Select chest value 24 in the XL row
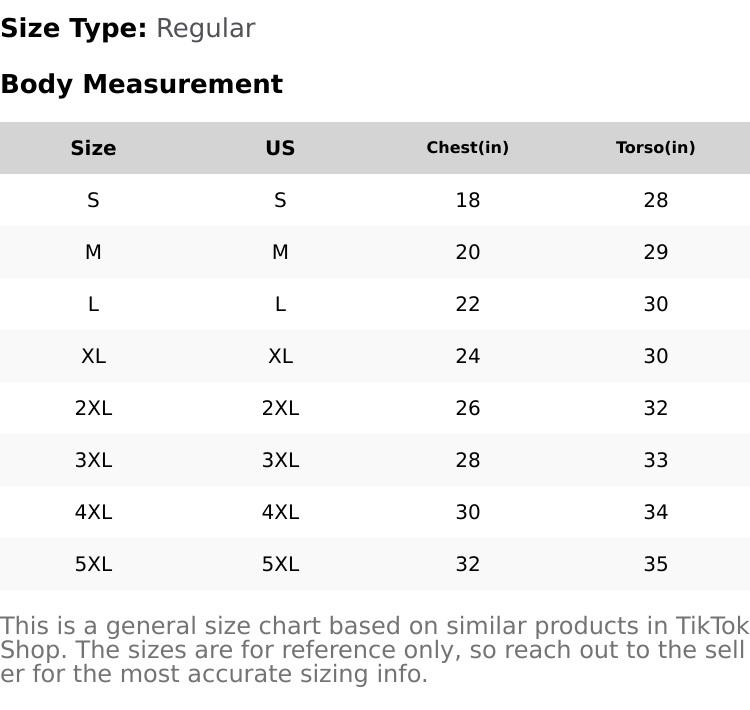This screenshot has width=750, height=710. coord(467,356)
